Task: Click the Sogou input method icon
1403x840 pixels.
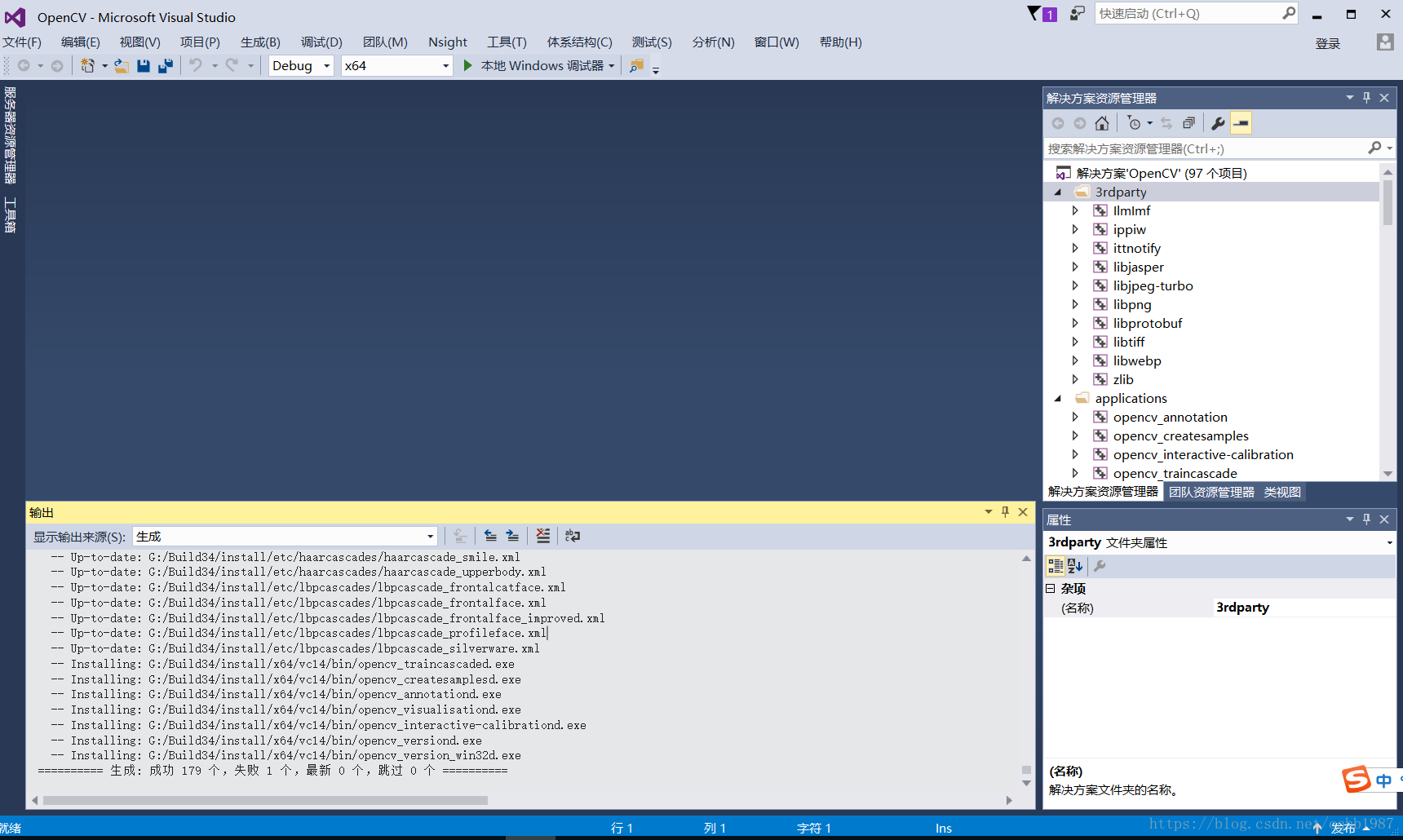Action: pos(1357,779)
